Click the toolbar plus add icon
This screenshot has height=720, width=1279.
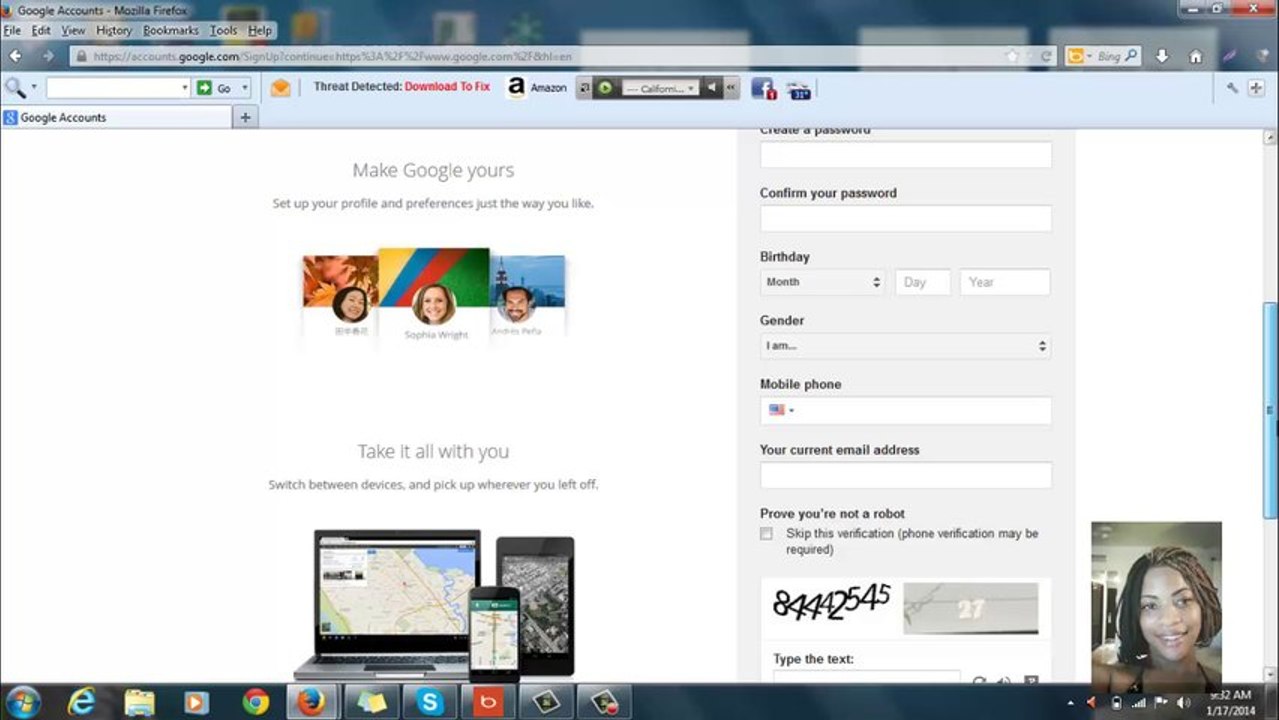point(1255,88)
